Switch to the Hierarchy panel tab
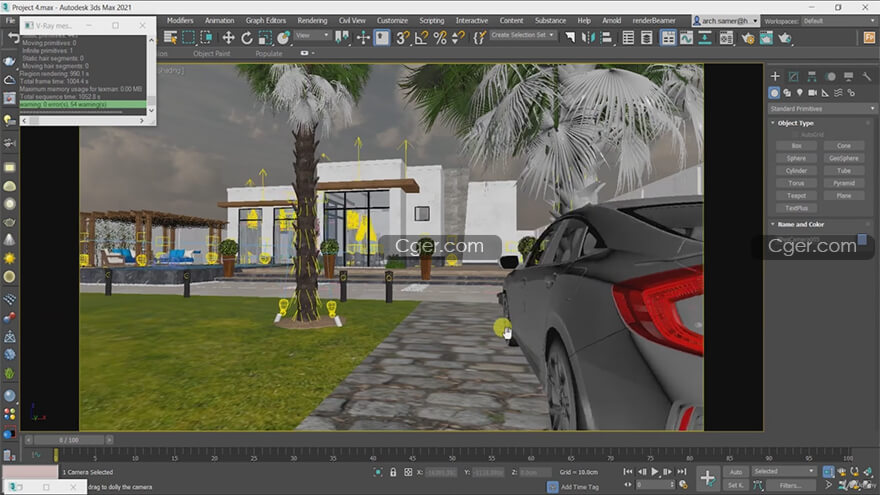Screen dimensions: 880x495 (812, 76)
